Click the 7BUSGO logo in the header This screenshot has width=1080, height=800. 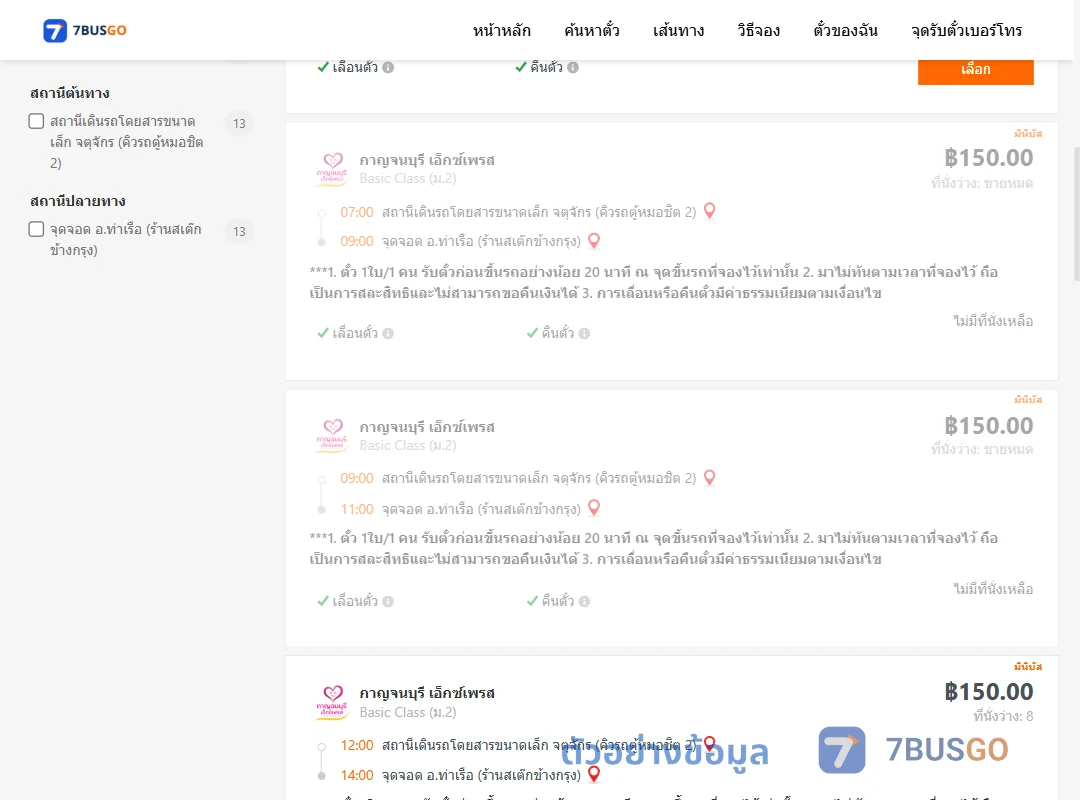pyautogui.click(x=85, y=30)
